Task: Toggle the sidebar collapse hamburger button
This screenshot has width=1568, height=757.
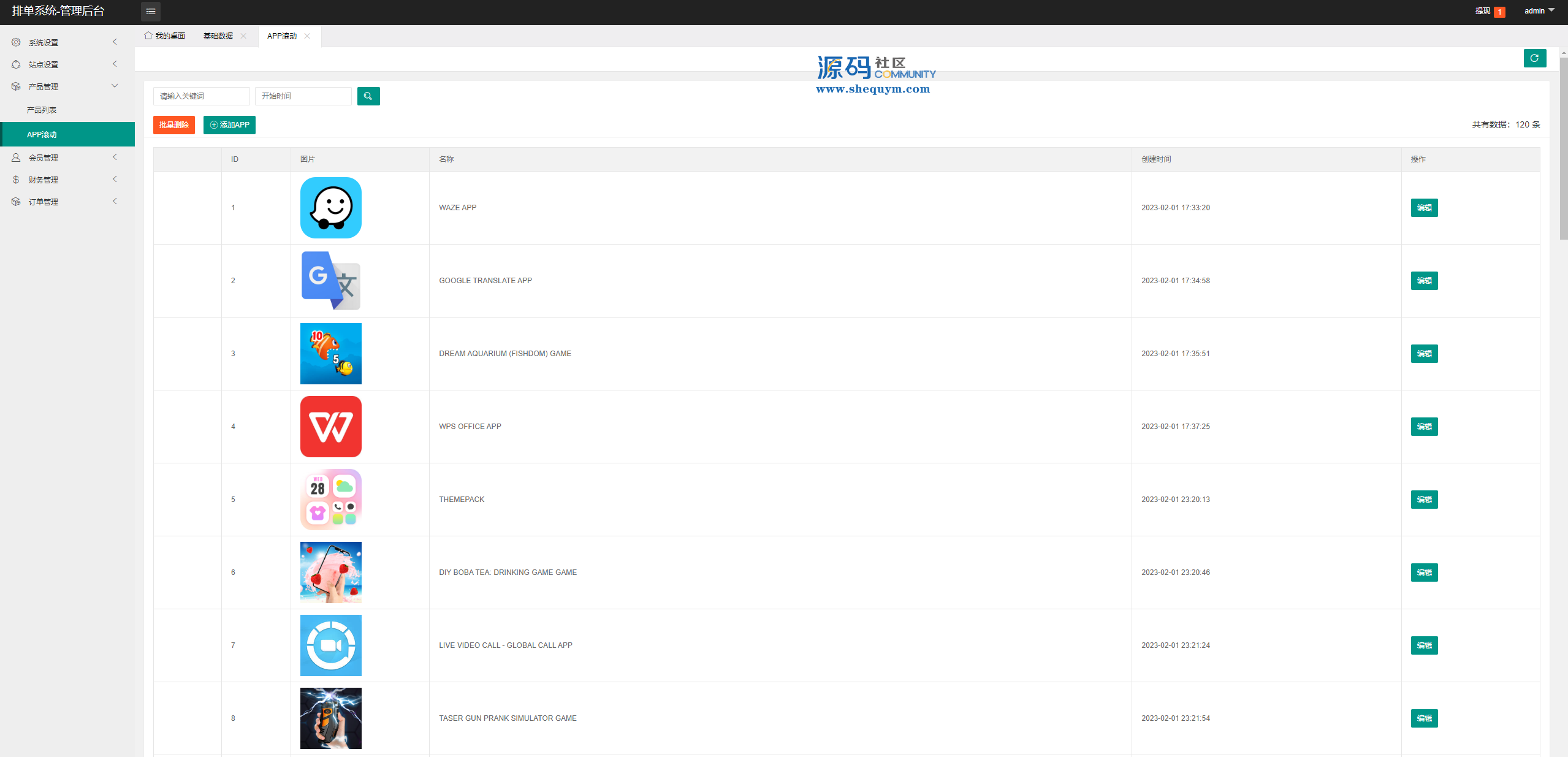Action: tap(151, 11)
